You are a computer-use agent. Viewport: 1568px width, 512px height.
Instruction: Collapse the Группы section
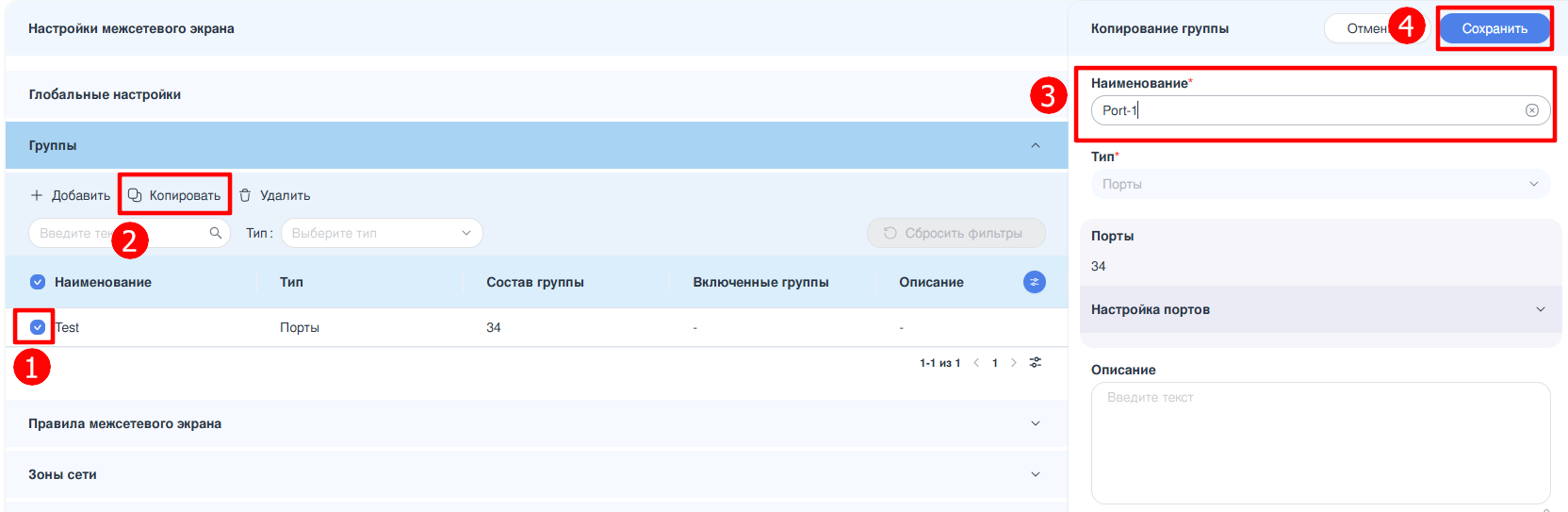(x=1036, y=145)
